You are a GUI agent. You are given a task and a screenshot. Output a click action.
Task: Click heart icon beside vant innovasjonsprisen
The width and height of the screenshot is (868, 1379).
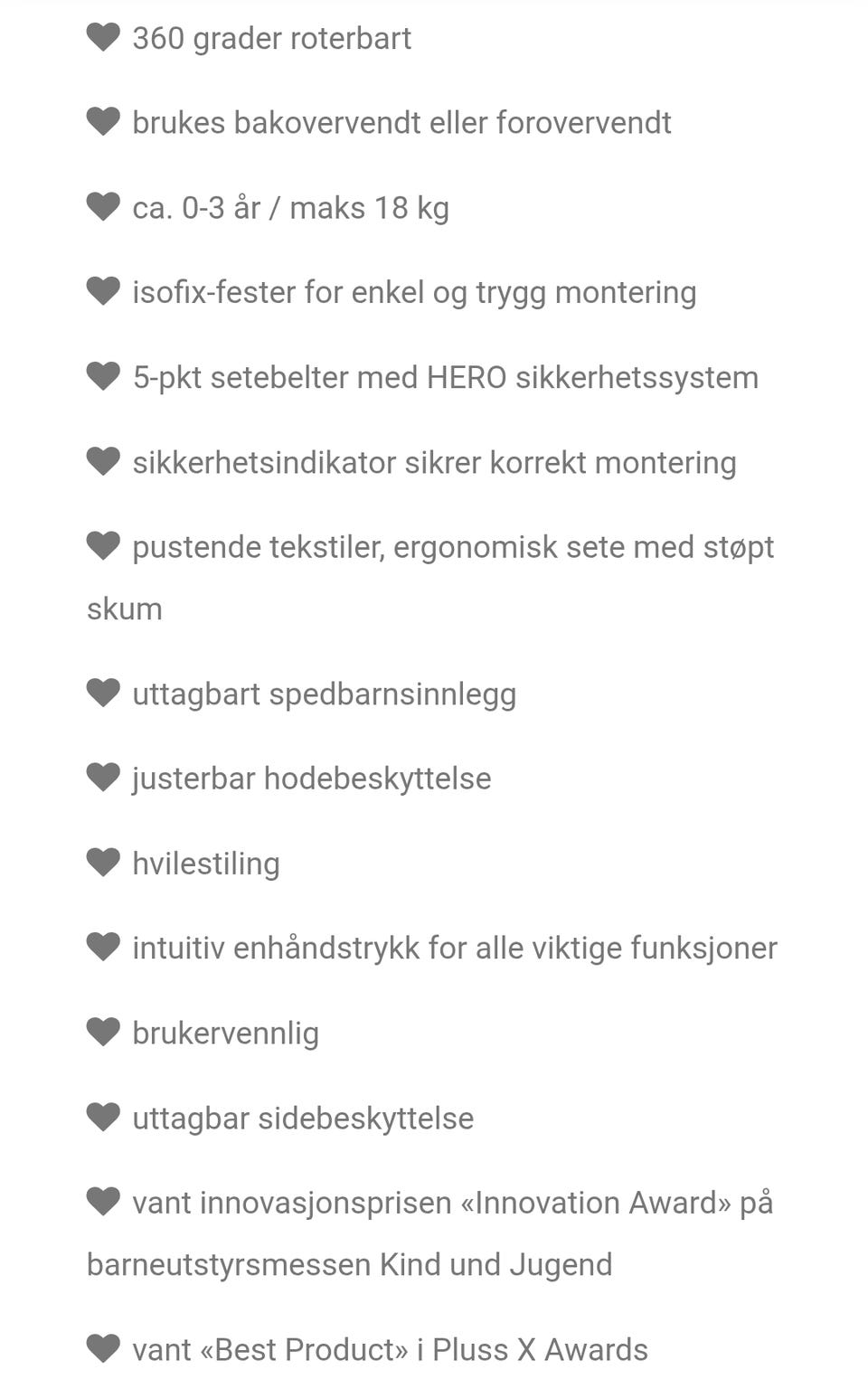(x=103, y=1203)
